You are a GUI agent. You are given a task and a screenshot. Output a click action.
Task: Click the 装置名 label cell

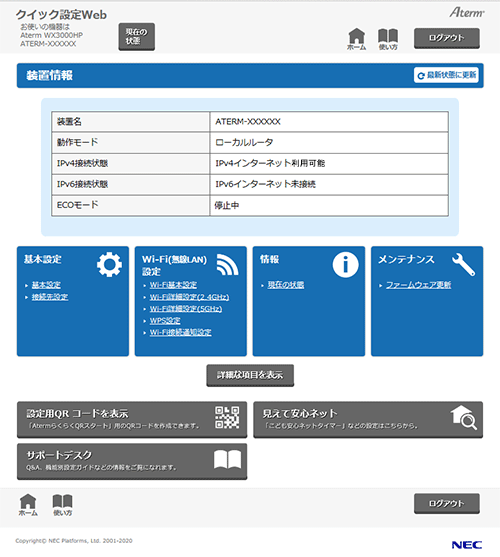[131, 122]
